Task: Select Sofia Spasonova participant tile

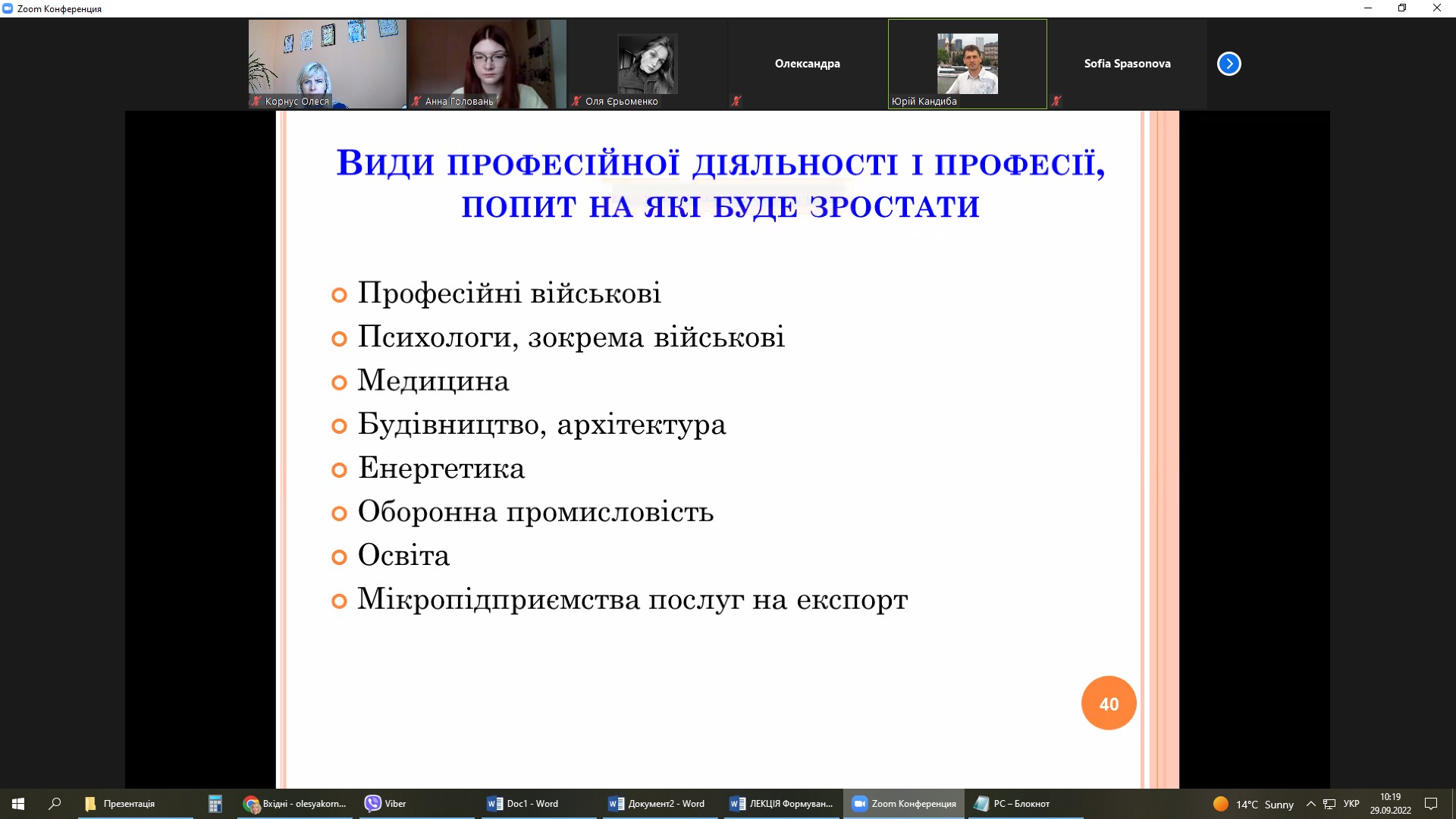Action: coord(1127,64)
